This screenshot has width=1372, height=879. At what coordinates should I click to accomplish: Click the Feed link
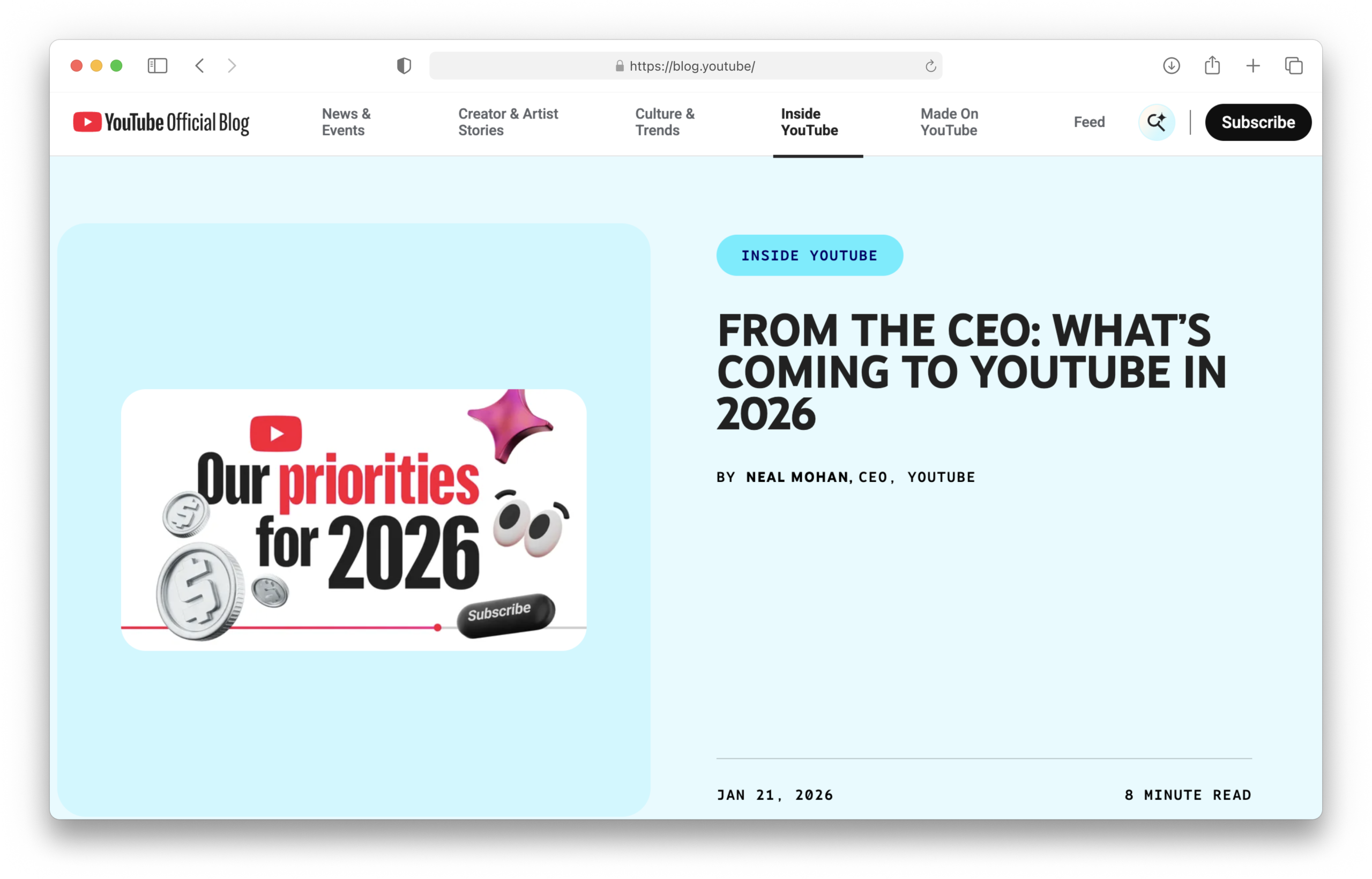1089,122
